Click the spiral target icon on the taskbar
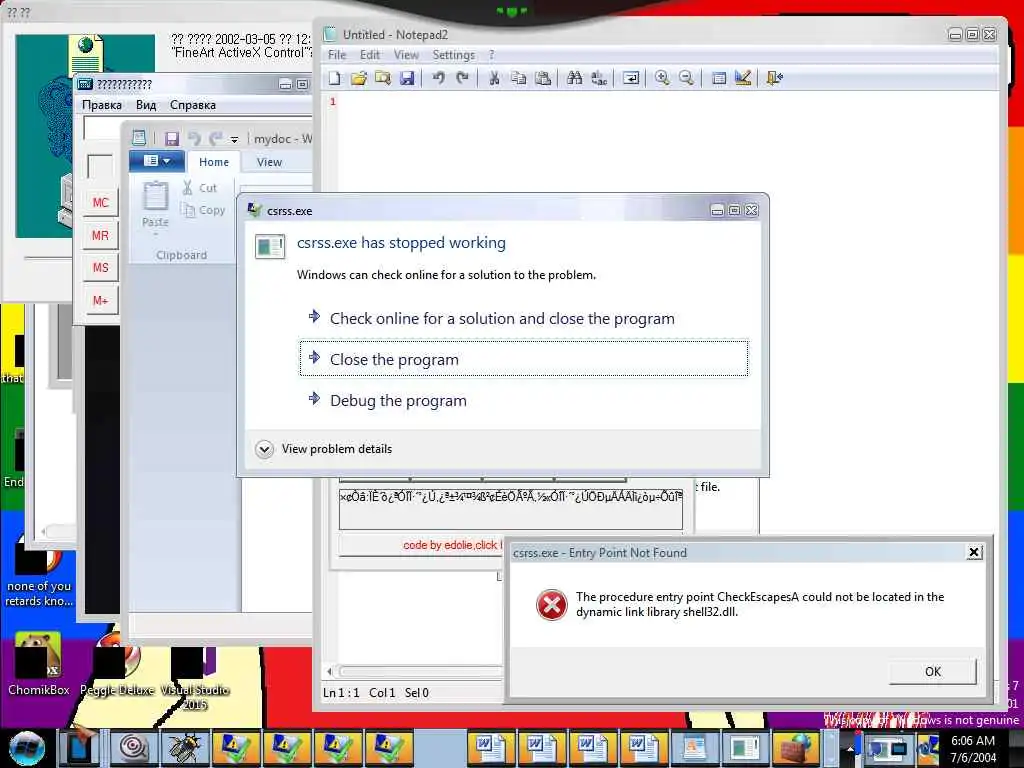This screenshot has height=768, width=1024. tap(133, 748)
